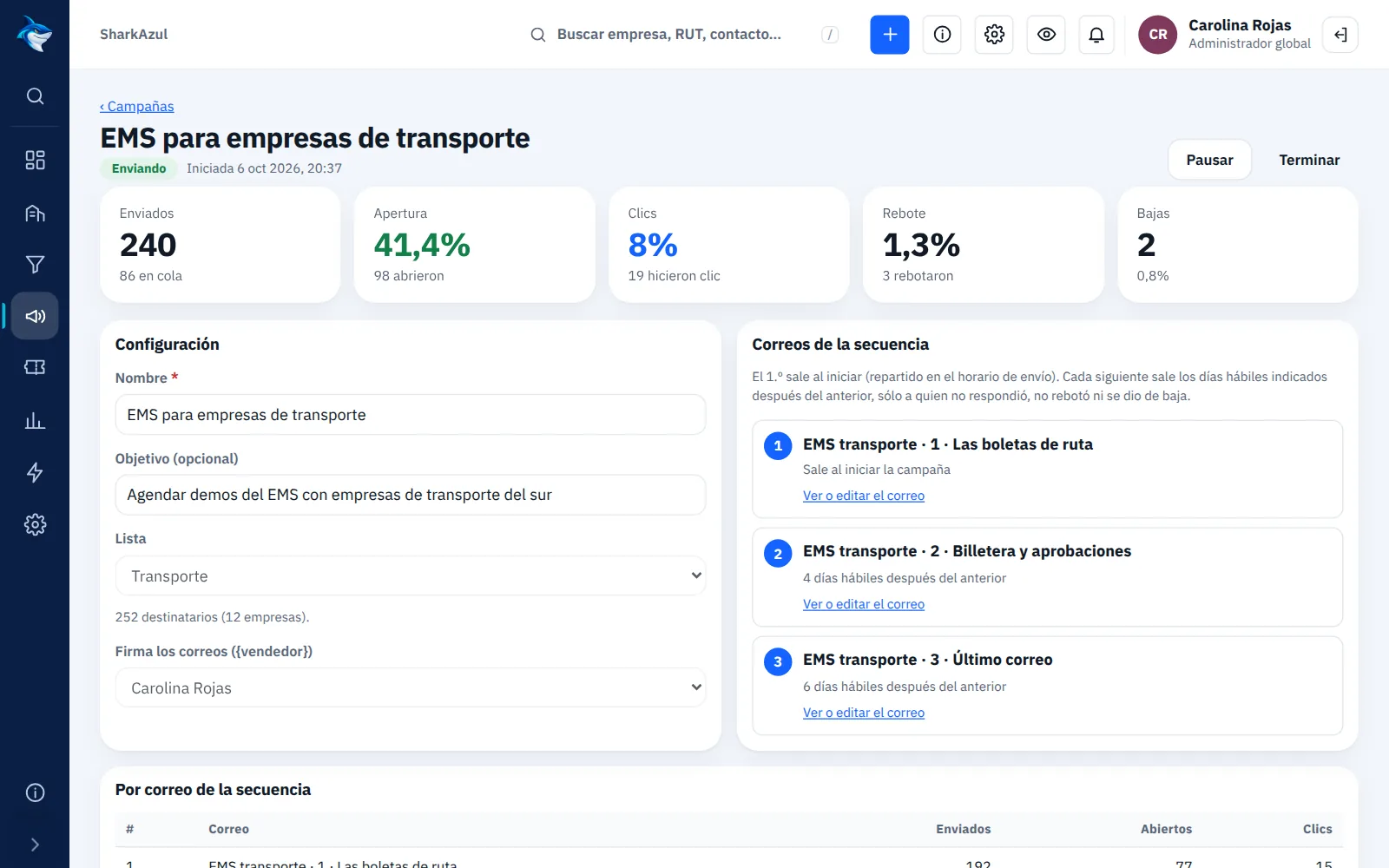Screen dimensions: 1389x868
Task: Open the Firma los correos dropdown
Action: (x=411, y=687)
